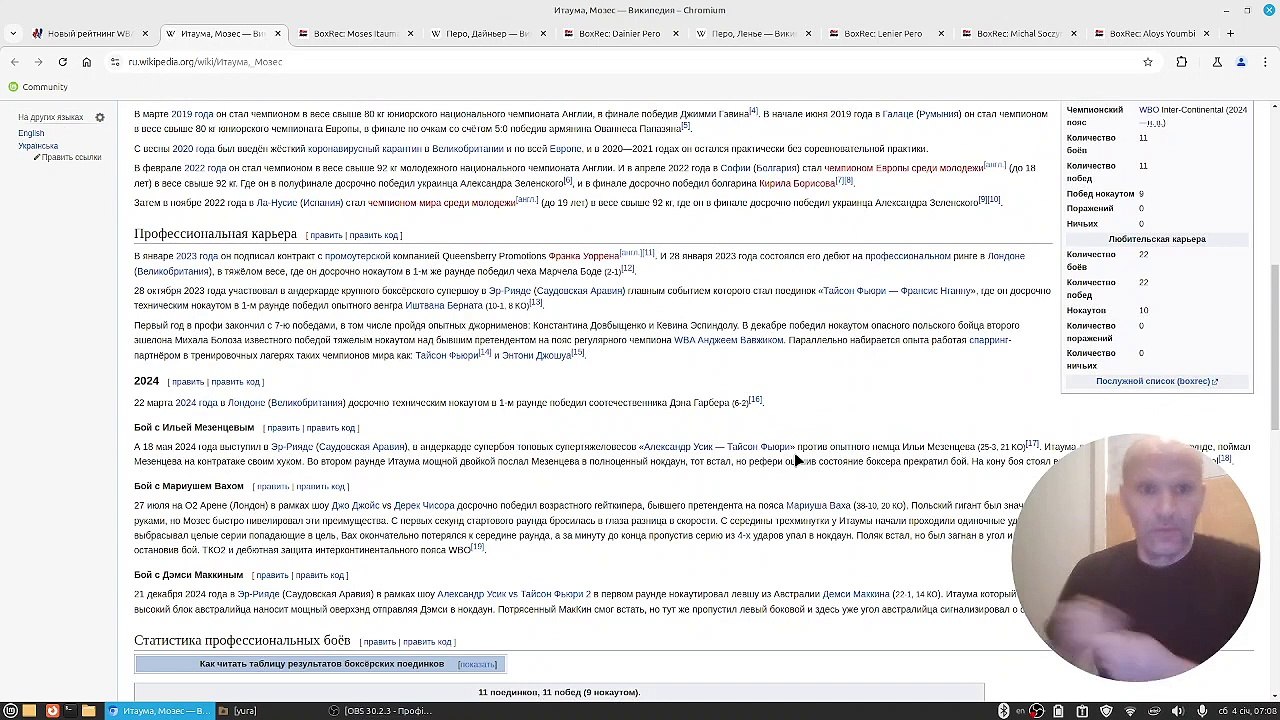Open the 'Queensberry Promotions' owner 'Фрэнка Уоррена' link

tap(583, 256)
